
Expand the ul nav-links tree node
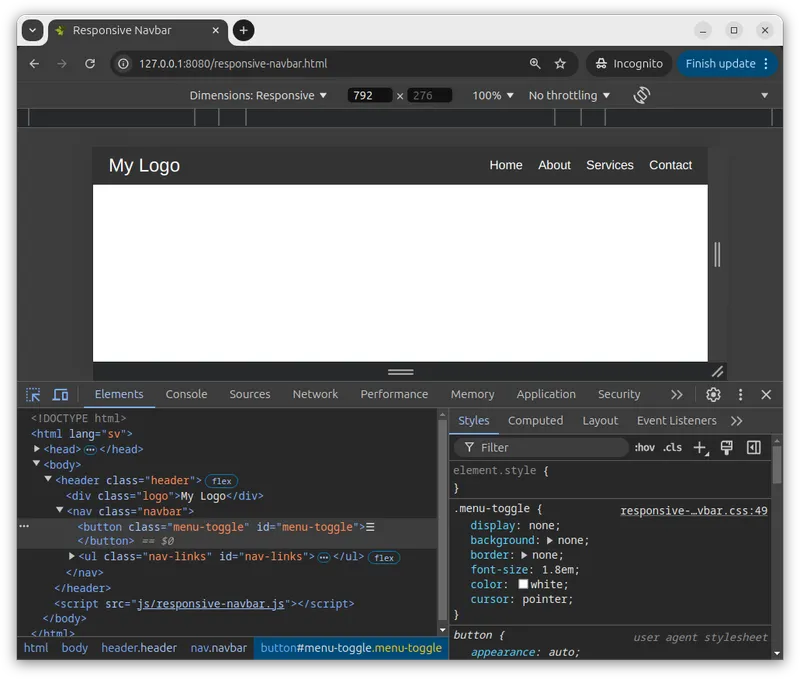pos(72,557)
